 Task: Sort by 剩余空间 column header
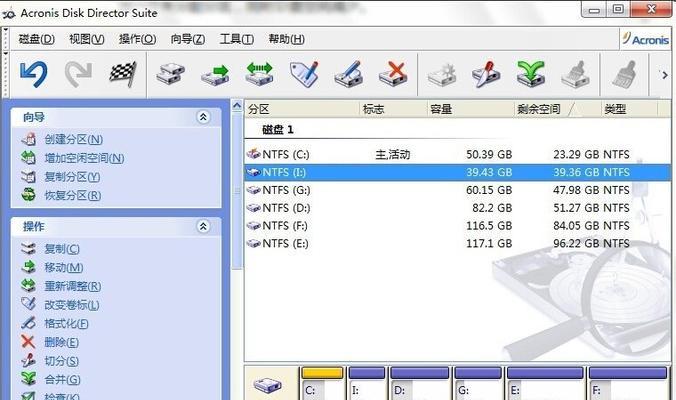558,109
